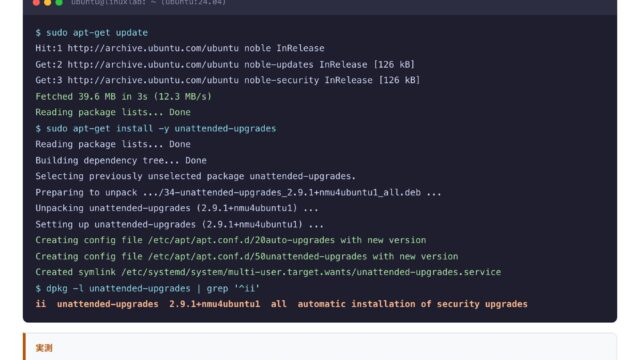
Task: Click the 50unattended-upgrades config file line
Action: 247,257
